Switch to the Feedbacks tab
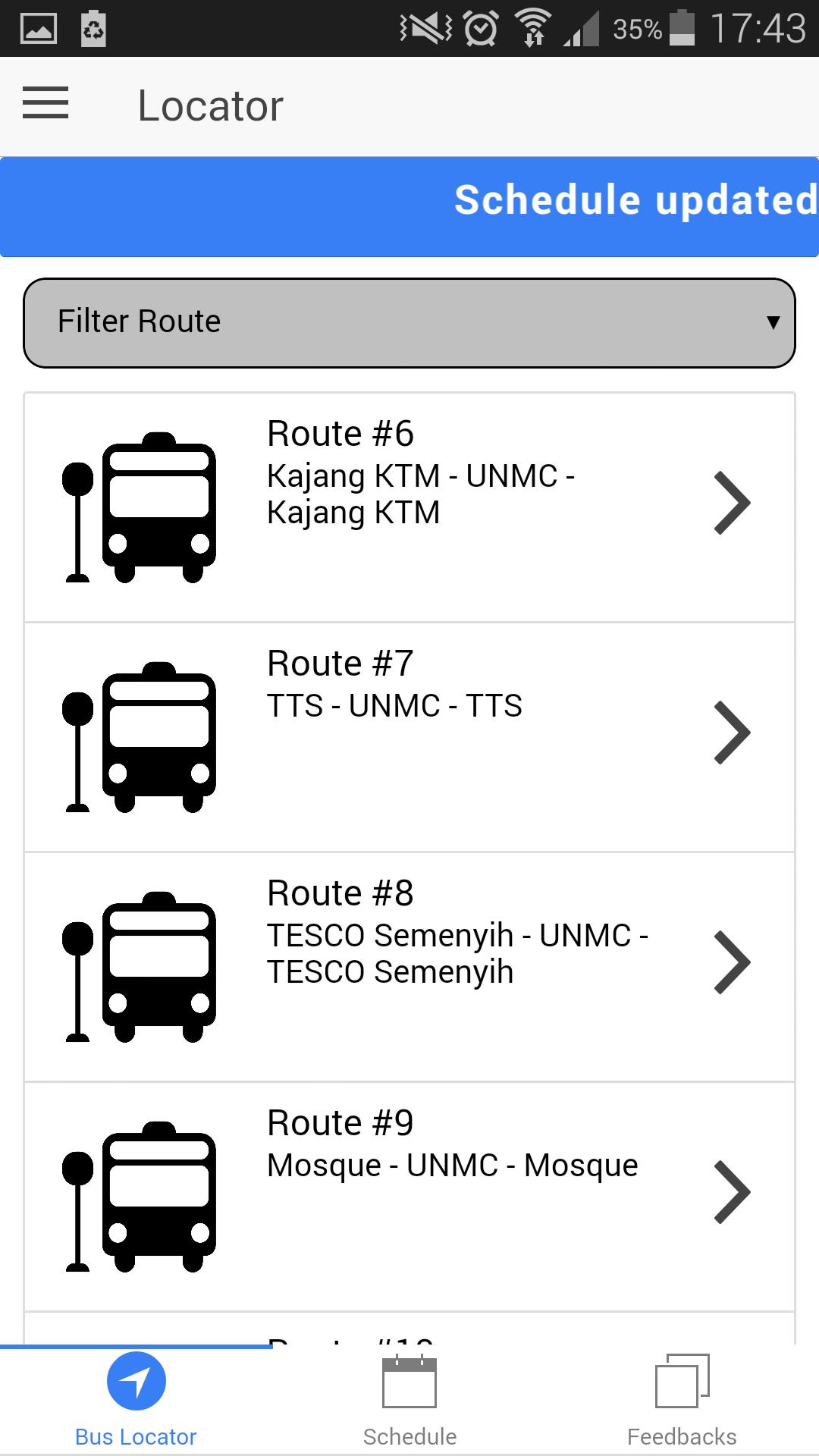819x1456 pixels. tap(682, 1400)
